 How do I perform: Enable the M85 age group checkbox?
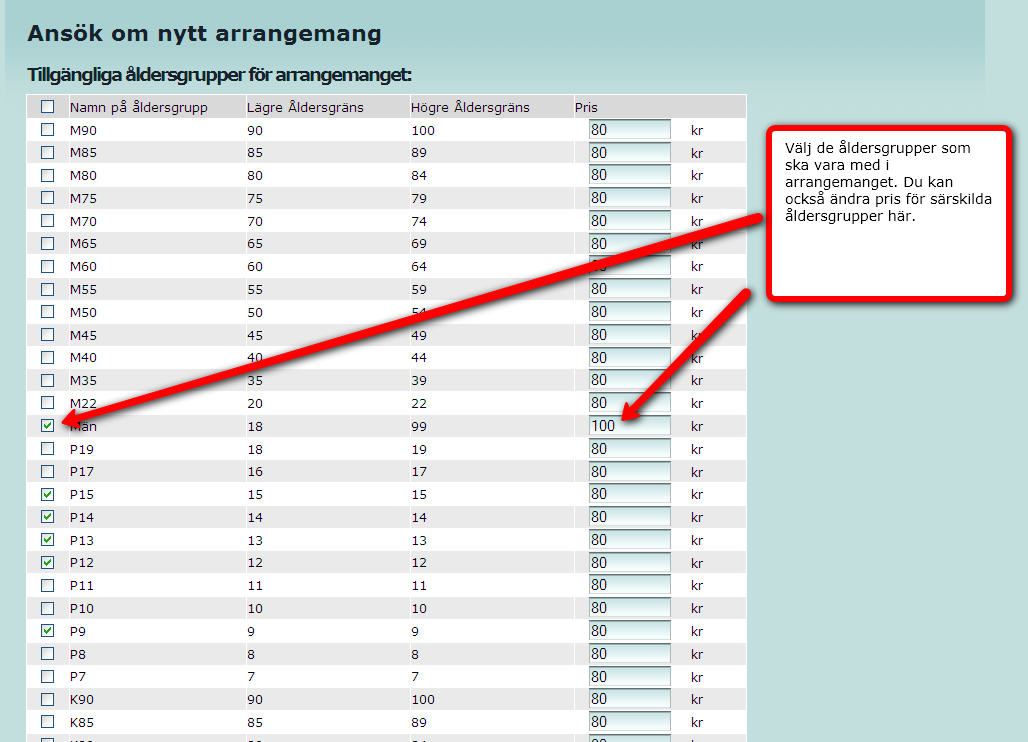pyautogui.click(x=47, y=153)
